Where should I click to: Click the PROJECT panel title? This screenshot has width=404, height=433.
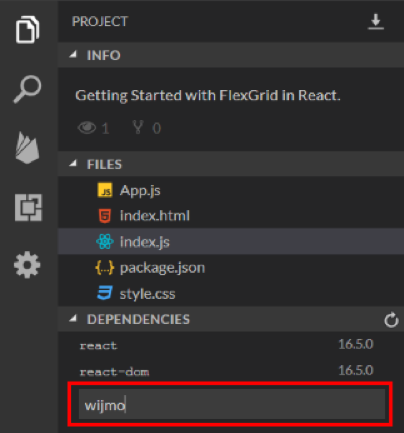click(x=100, y=22)
